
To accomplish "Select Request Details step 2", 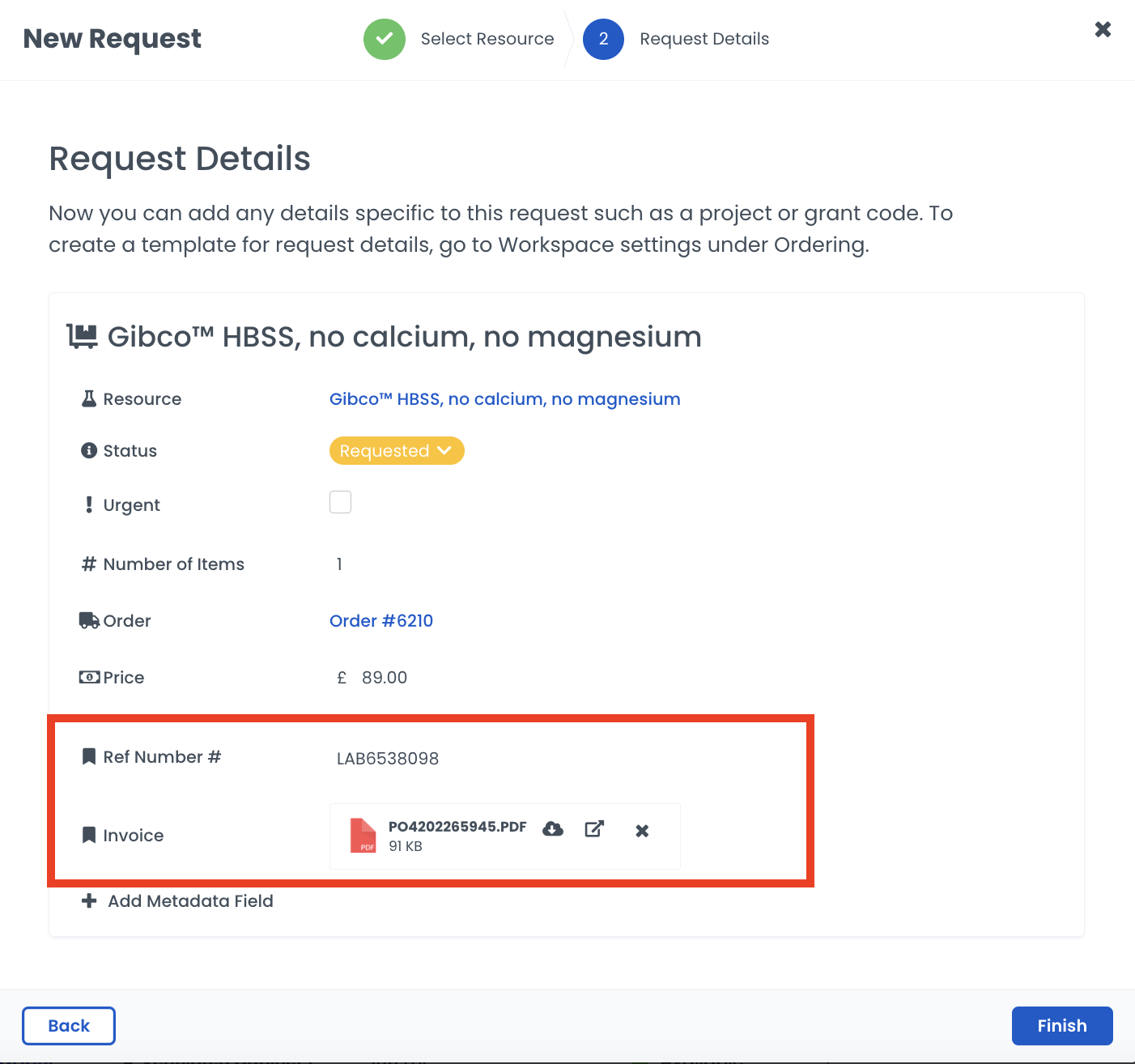I will coord(603,39).
